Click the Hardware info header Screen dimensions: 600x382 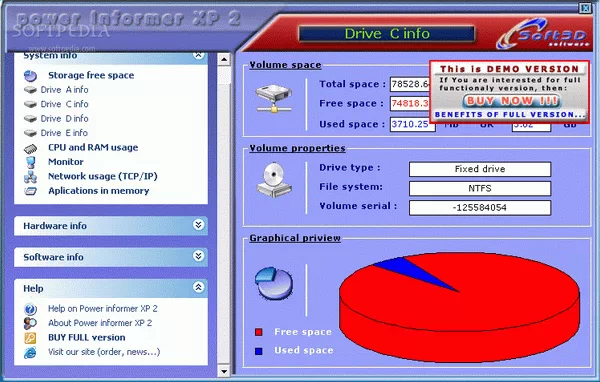(111, 226)
